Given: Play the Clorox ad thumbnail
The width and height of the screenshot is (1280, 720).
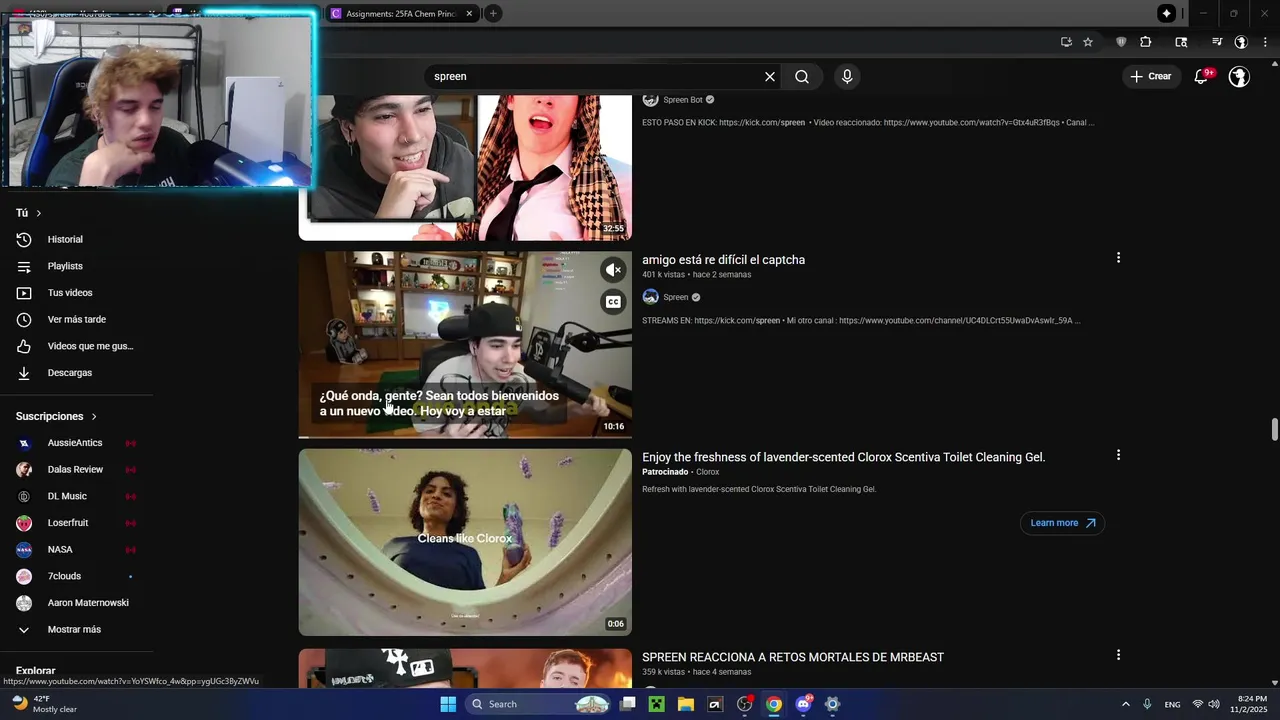Looking at the screenshot, I should point(465,542).
